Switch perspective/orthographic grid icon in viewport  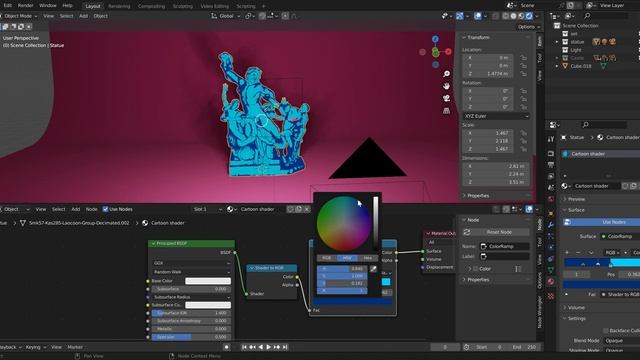click(x=447, y=111)
